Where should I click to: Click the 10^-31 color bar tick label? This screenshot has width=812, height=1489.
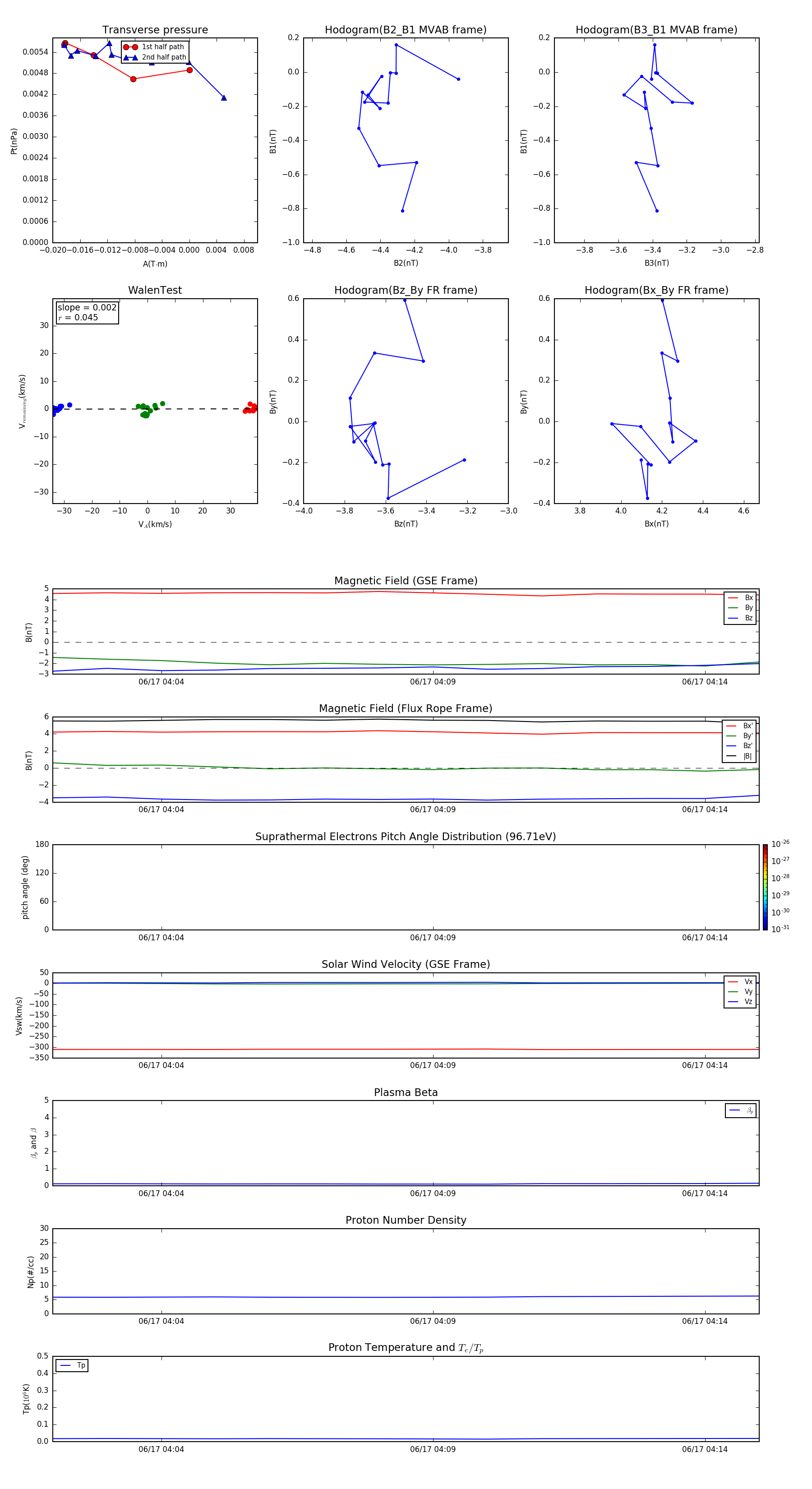point(780,929)
